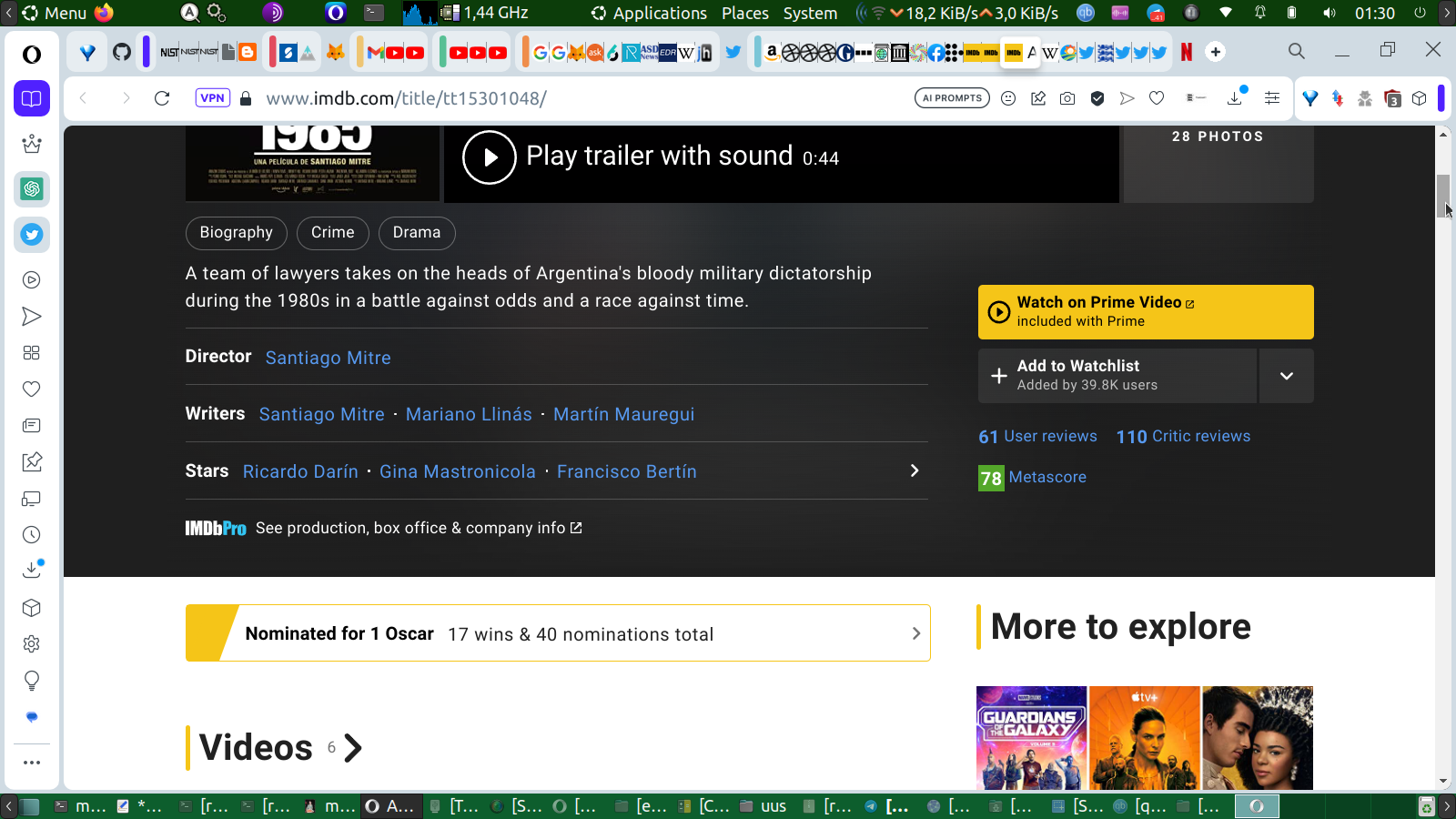This screenshot has height=819, width=1456.
Task: Open the Opera main menu logo
Action: (x=32, y=55)
